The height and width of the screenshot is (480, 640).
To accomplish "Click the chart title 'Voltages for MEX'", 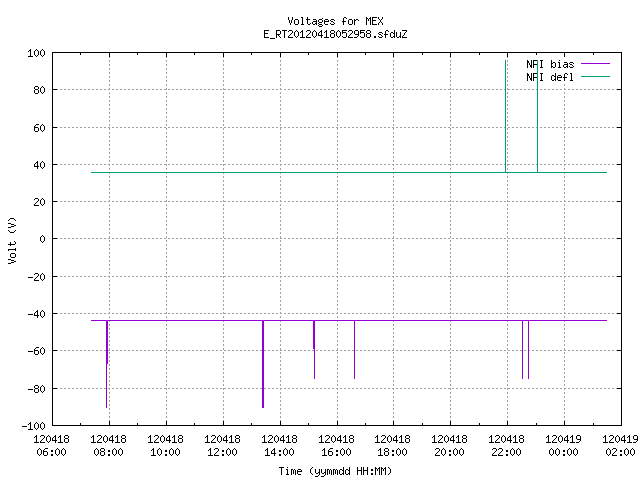I will pyautogui.click(x=335, y=21).
